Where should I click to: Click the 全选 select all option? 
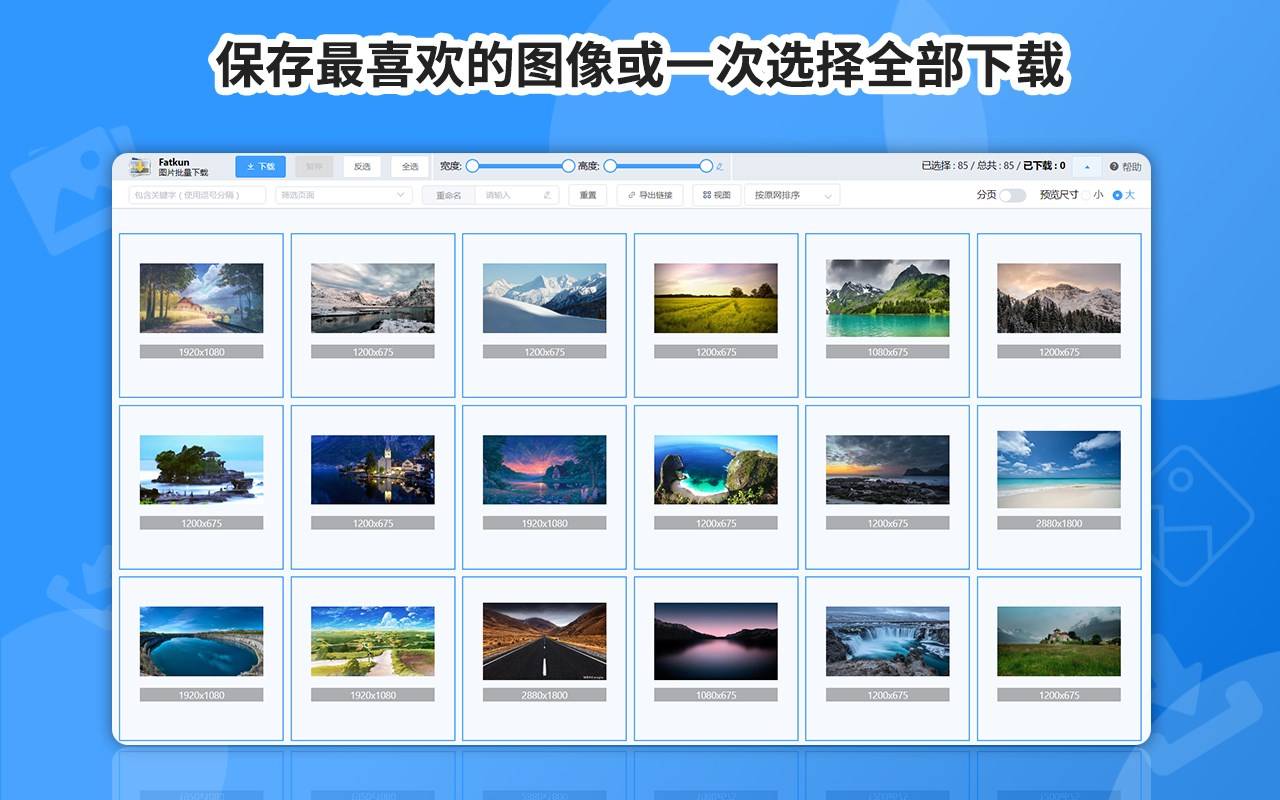click(x=411, y=166)
